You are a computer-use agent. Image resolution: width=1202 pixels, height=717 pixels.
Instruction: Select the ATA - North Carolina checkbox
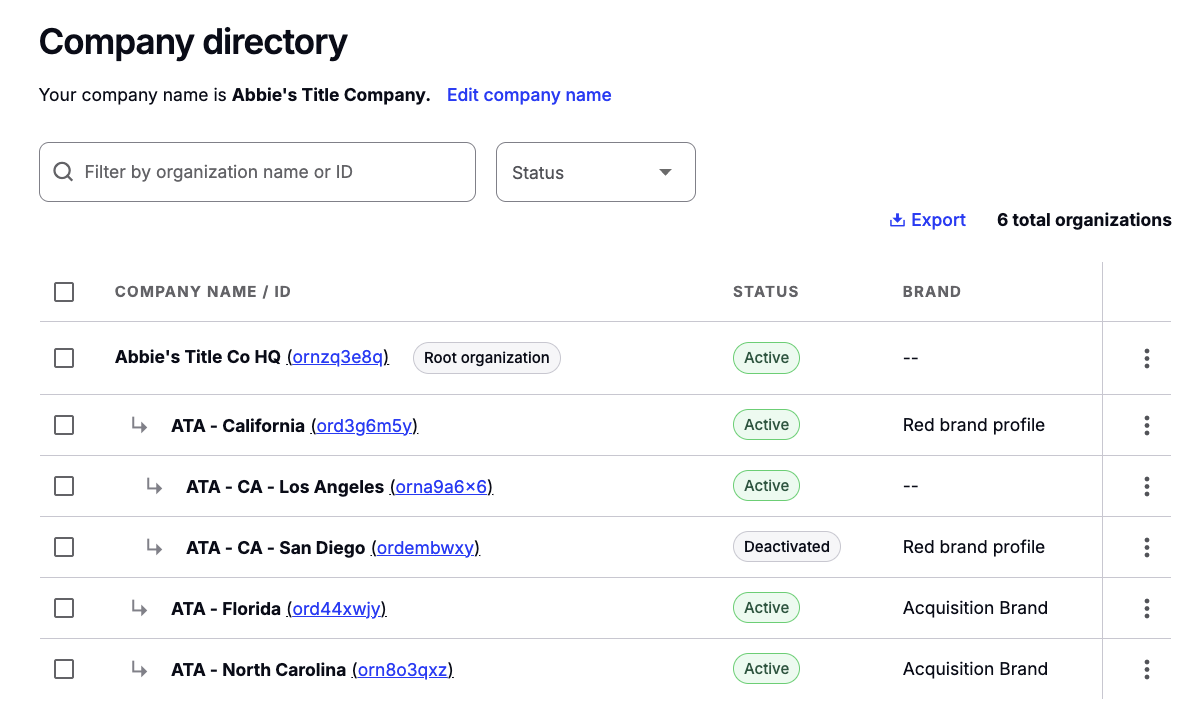pos(64,669)
